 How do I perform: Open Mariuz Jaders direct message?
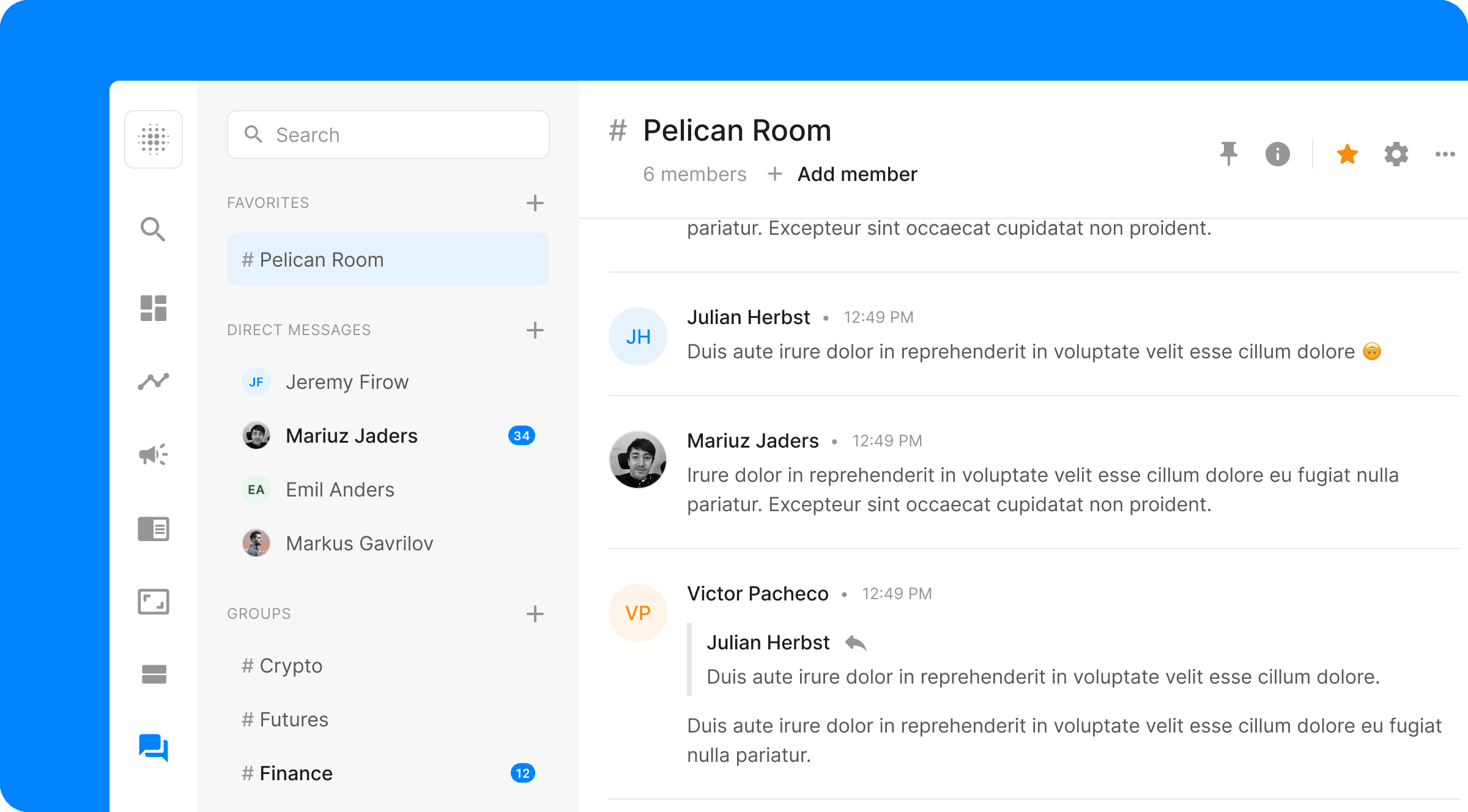352,436
